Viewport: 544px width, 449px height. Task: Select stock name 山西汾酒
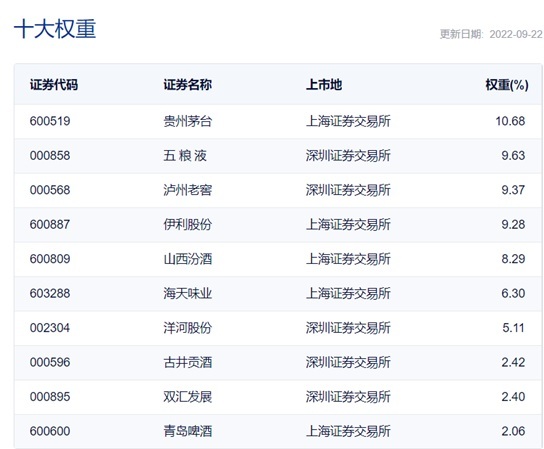[x=188, y=259]
